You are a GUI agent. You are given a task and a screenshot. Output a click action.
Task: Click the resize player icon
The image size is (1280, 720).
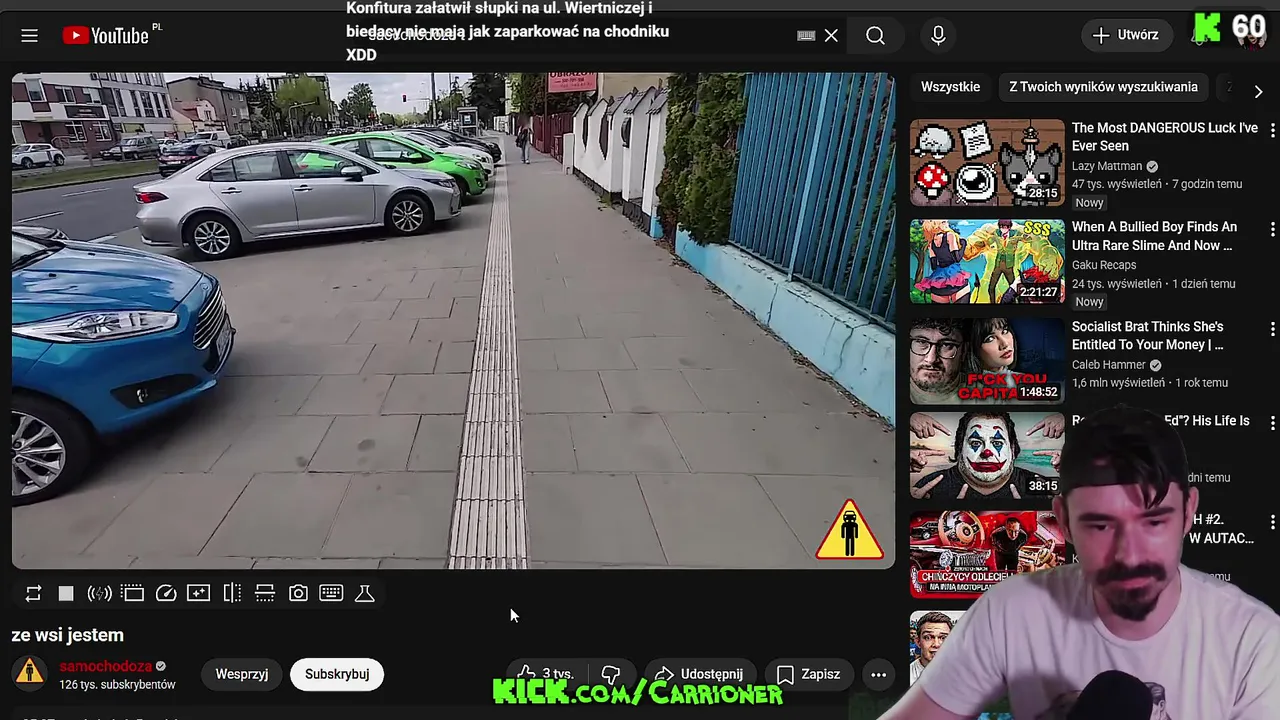265,593
